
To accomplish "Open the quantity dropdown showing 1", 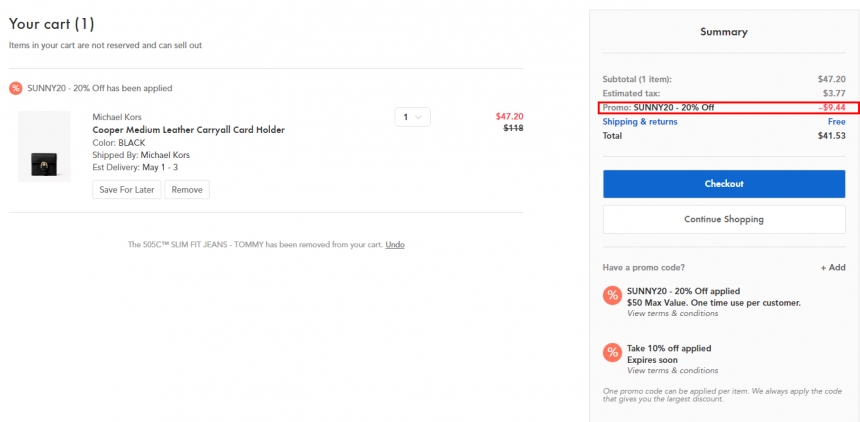I will tap(412, 117).
